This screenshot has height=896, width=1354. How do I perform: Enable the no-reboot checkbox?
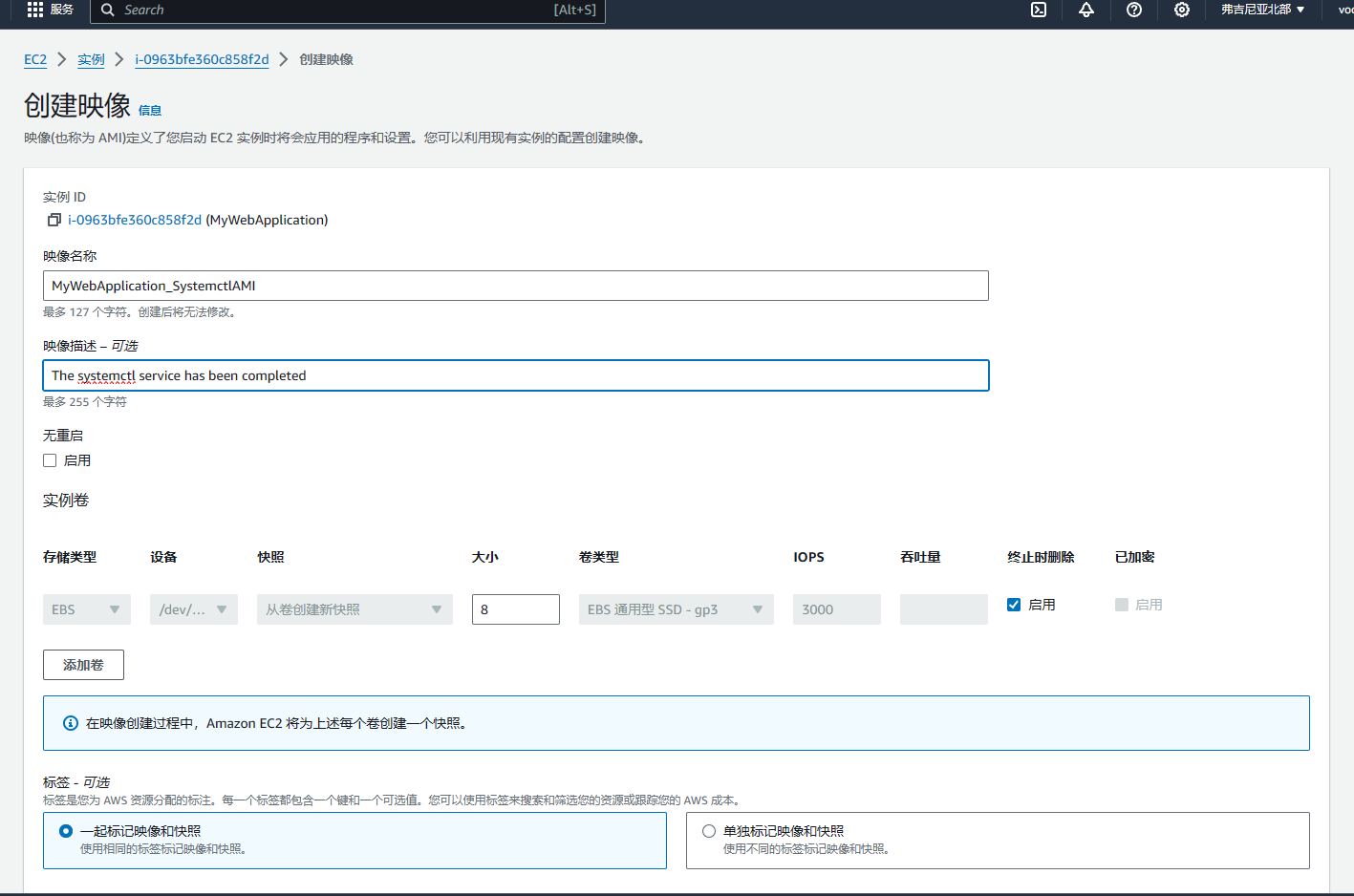coord(50,460)
